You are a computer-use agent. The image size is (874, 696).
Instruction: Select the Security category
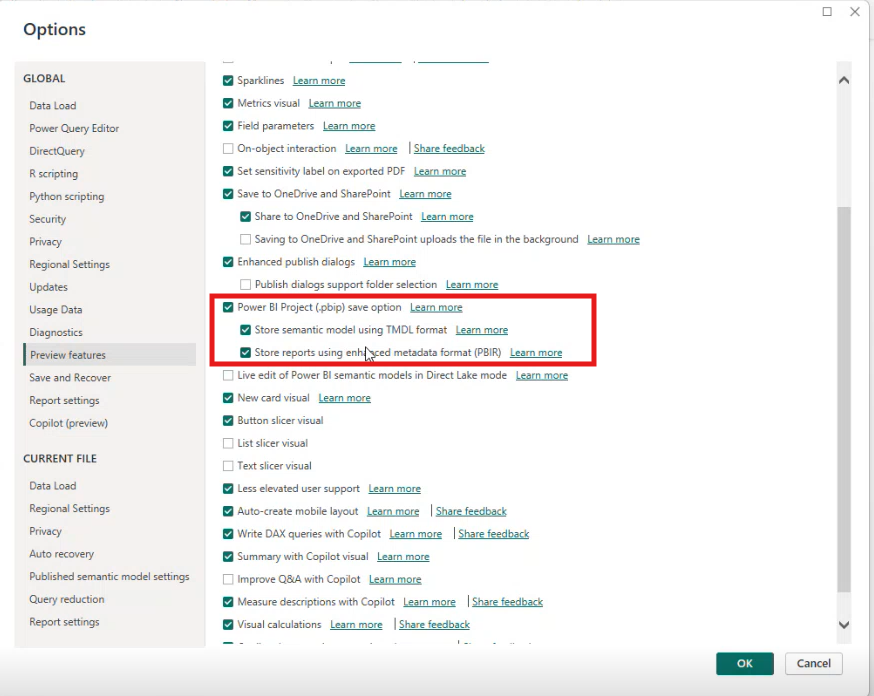[47, 219]
